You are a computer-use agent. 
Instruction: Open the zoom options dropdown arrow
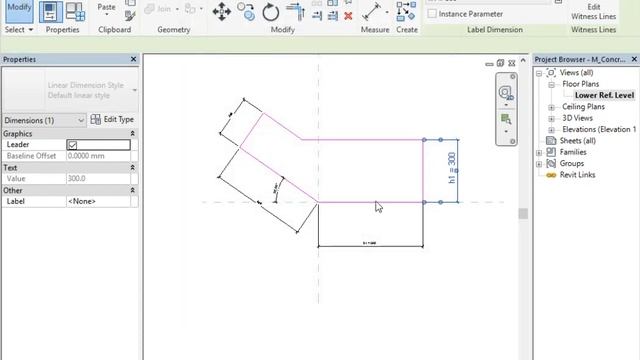506,131
